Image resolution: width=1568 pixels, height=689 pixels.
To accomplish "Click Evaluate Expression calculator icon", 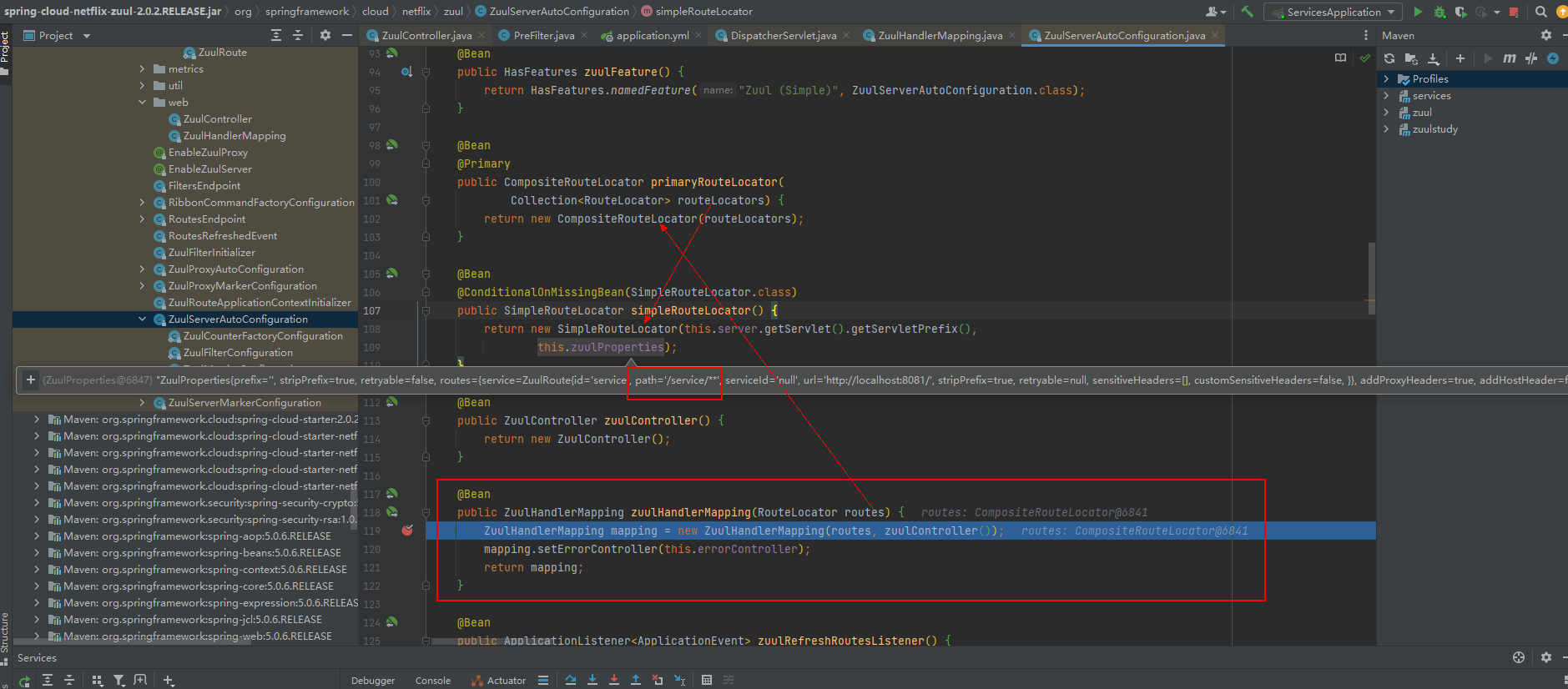I will pos(707,680).
